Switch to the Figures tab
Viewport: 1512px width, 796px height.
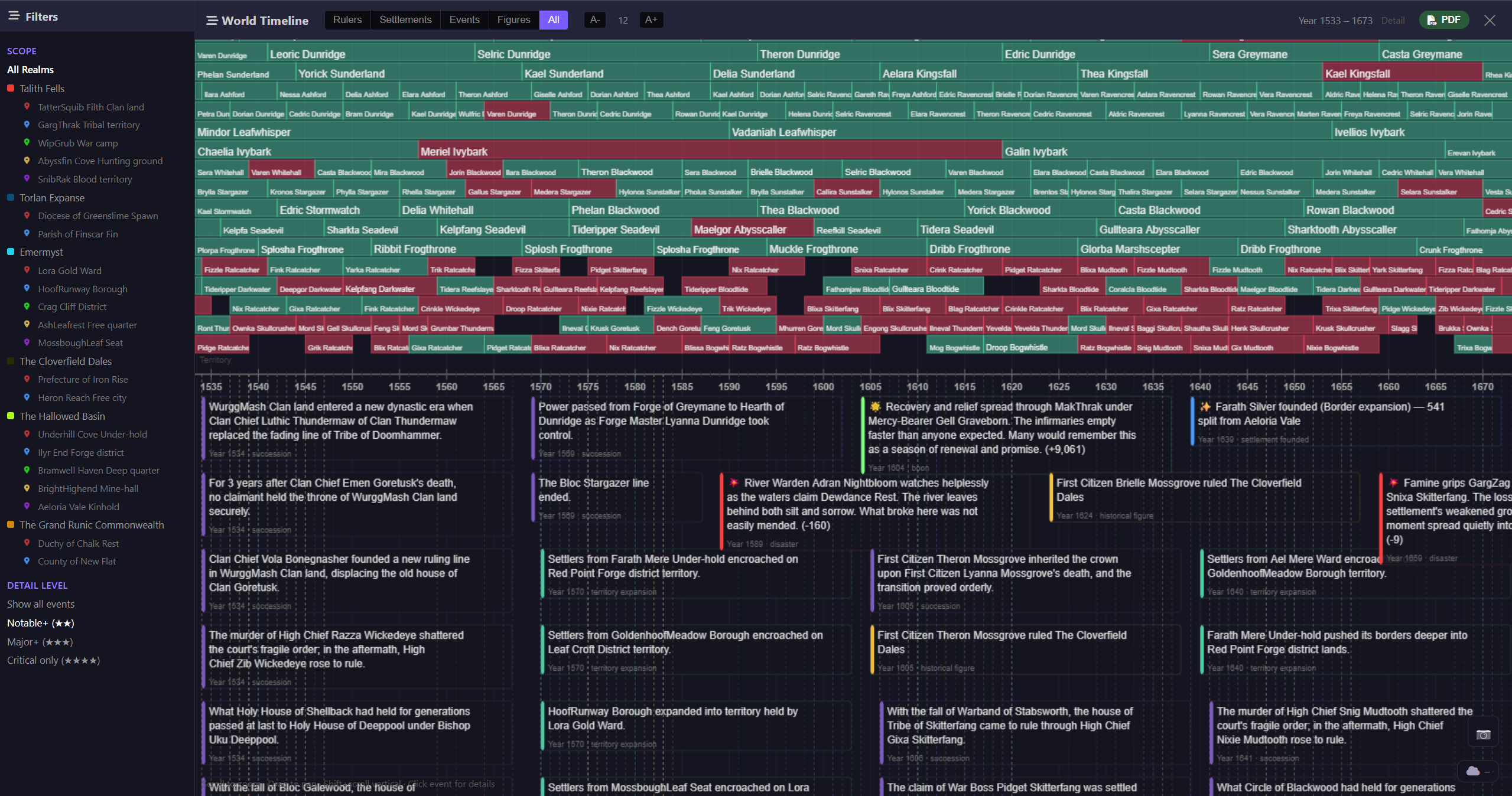[513, 19]
